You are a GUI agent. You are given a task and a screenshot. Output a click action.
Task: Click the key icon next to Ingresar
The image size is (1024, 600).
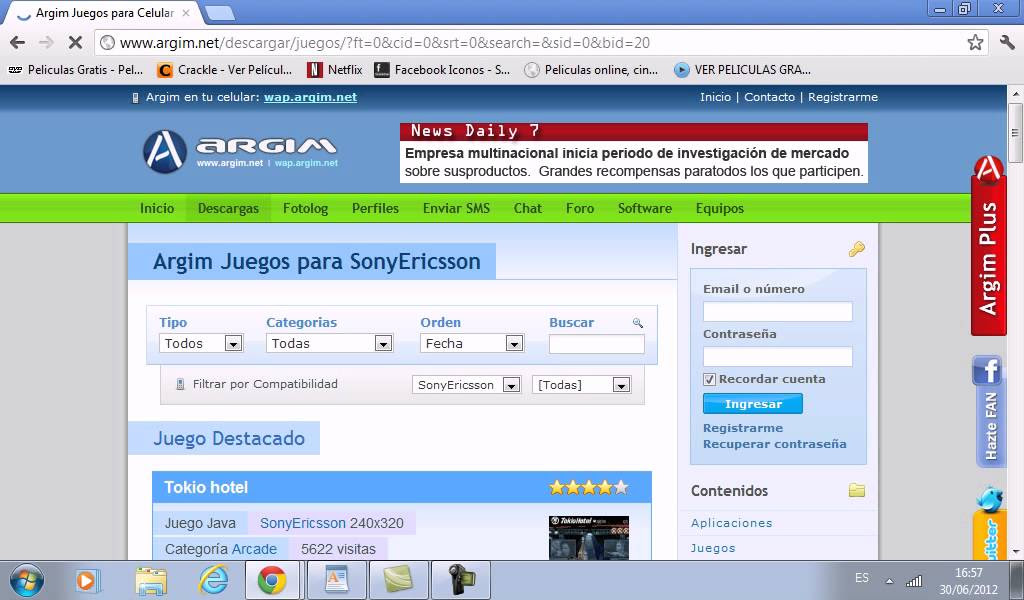(x=857, y=249)
